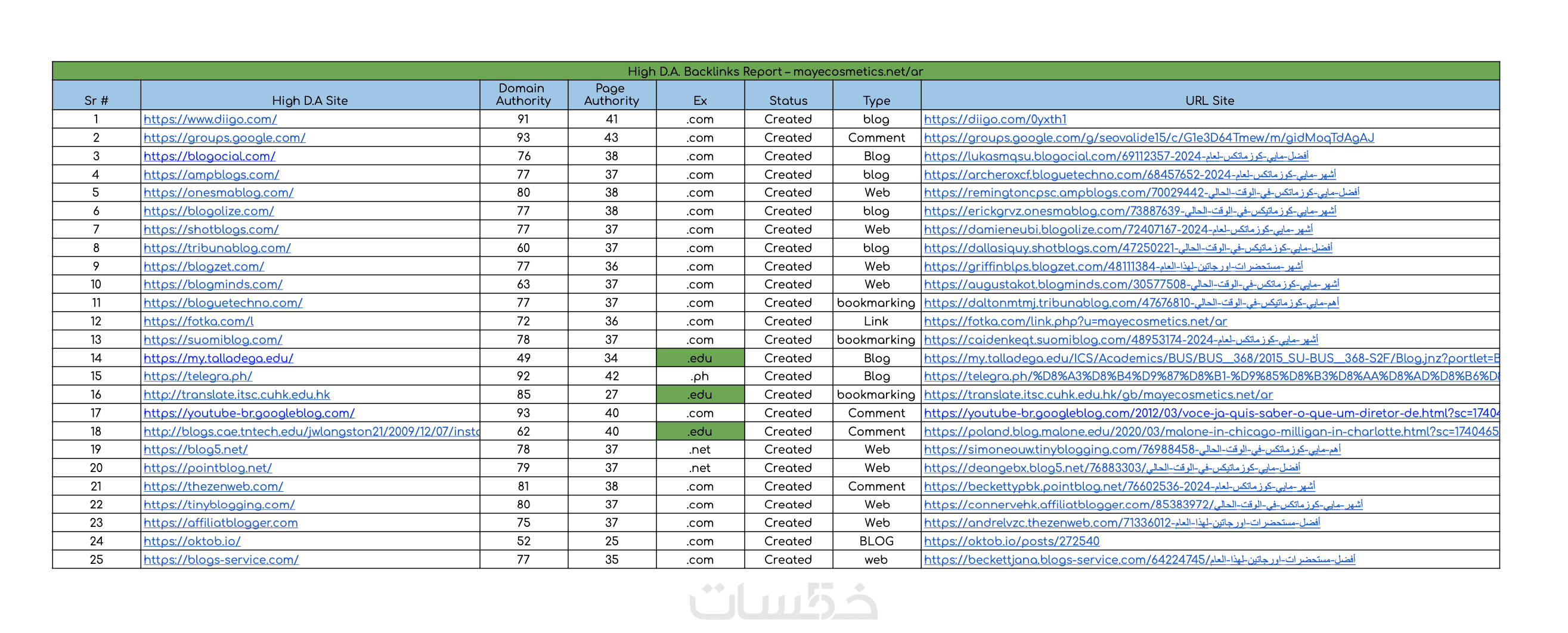Open the caidenkeqt.suomiblog.com URL link
1568x633 pixels.
pos(1121,340)
